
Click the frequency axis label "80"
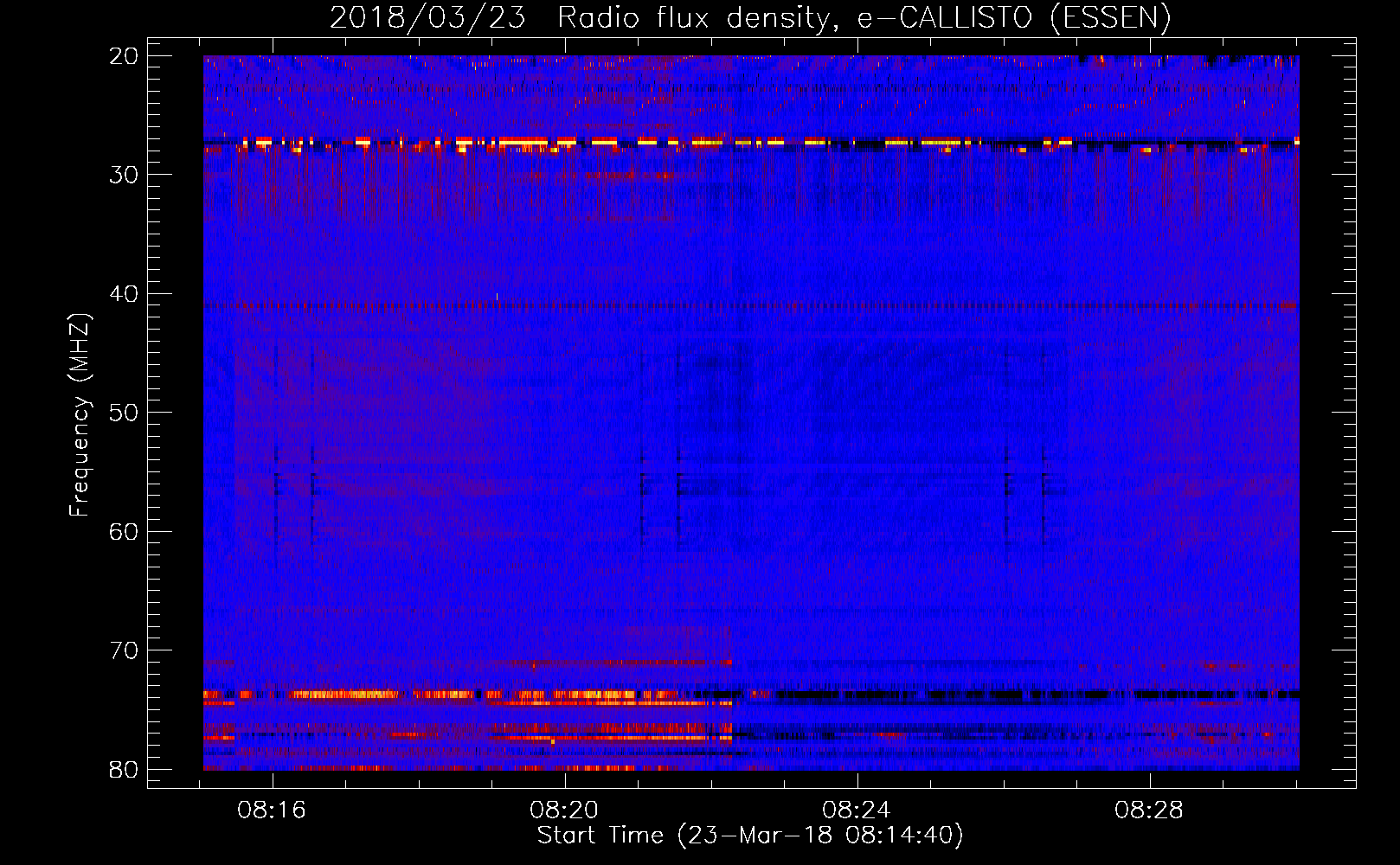coord(125,769)
